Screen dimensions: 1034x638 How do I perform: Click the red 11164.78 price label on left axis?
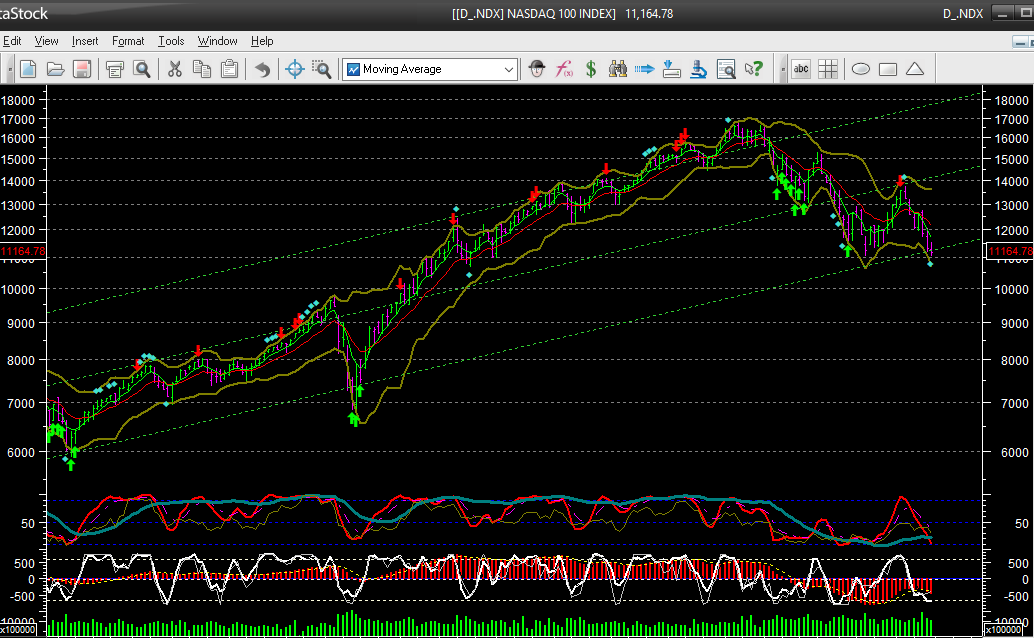[22, 251]
